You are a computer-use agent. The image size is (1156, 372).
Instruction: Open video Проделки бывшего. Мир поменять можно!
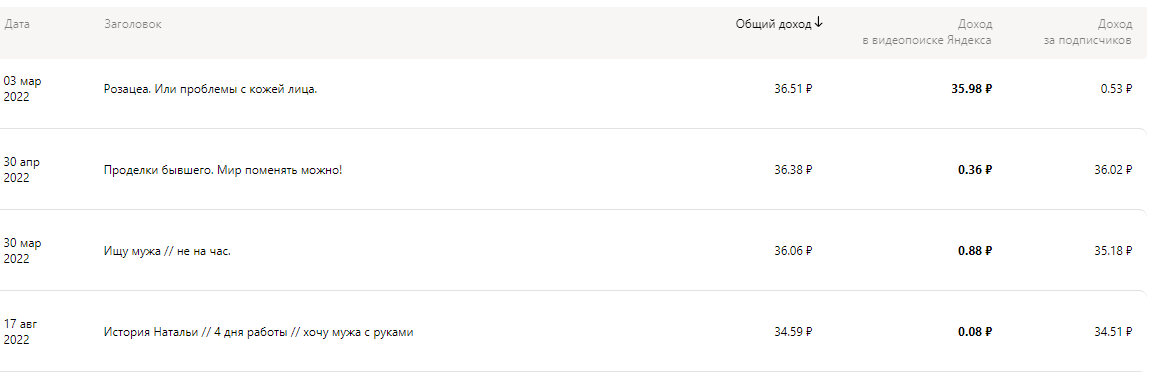pos(223,170)
